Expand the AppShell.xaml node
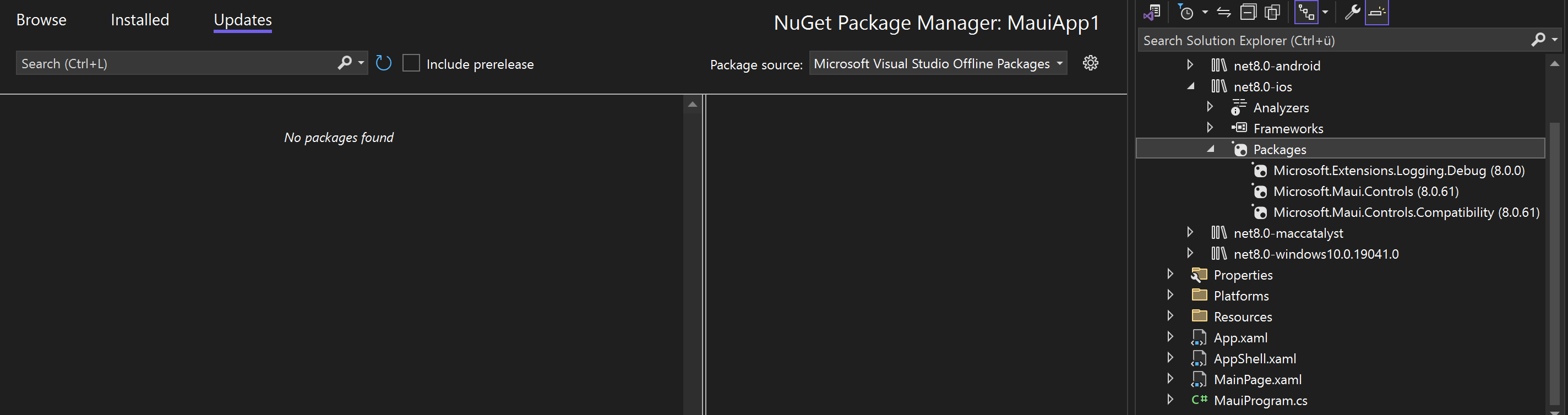The image size is (1568, 415). click(1169, 357)
